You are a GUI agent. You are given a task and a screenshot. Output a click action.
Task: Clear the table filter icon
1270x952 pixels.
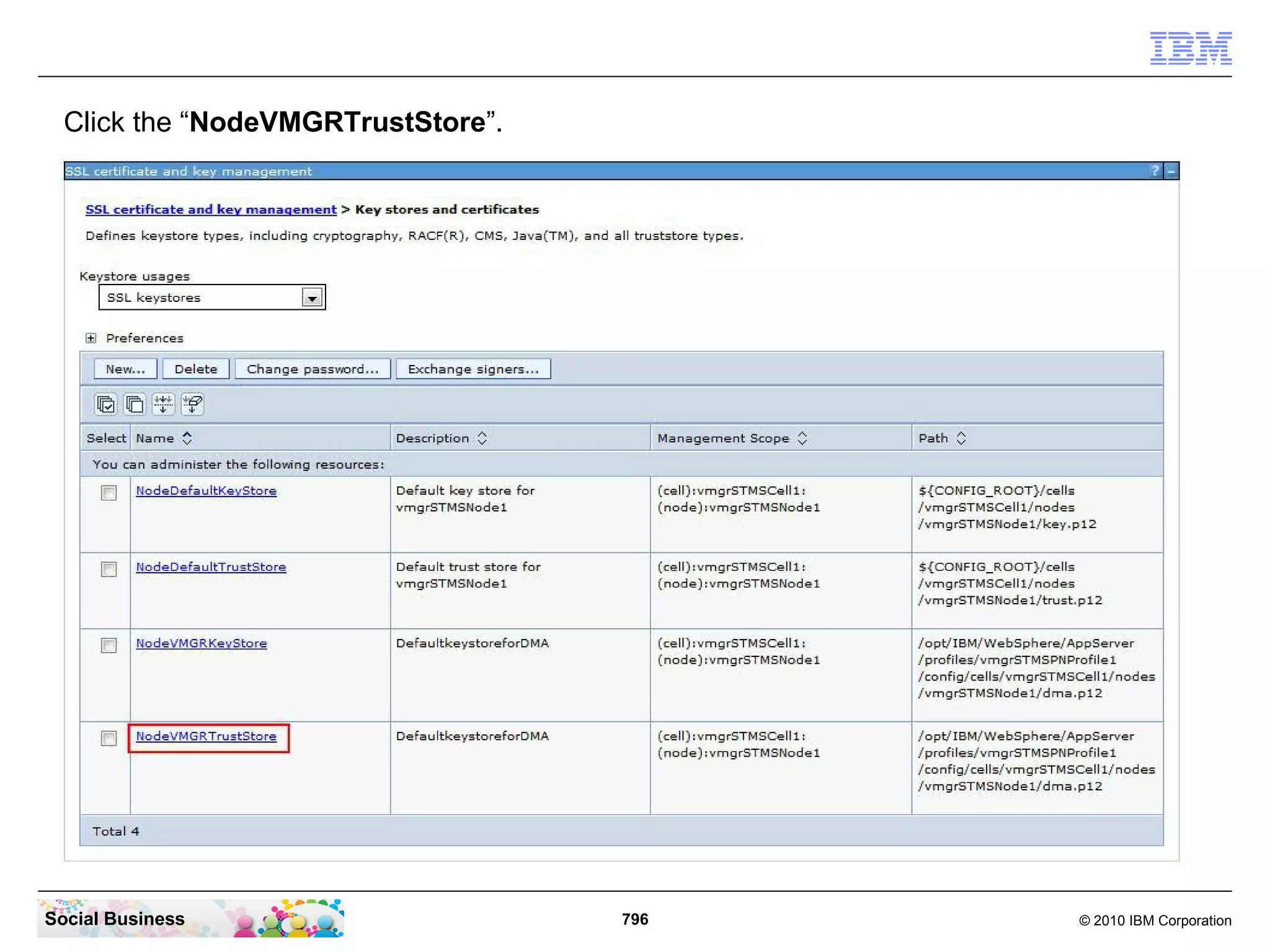[192, 404]
